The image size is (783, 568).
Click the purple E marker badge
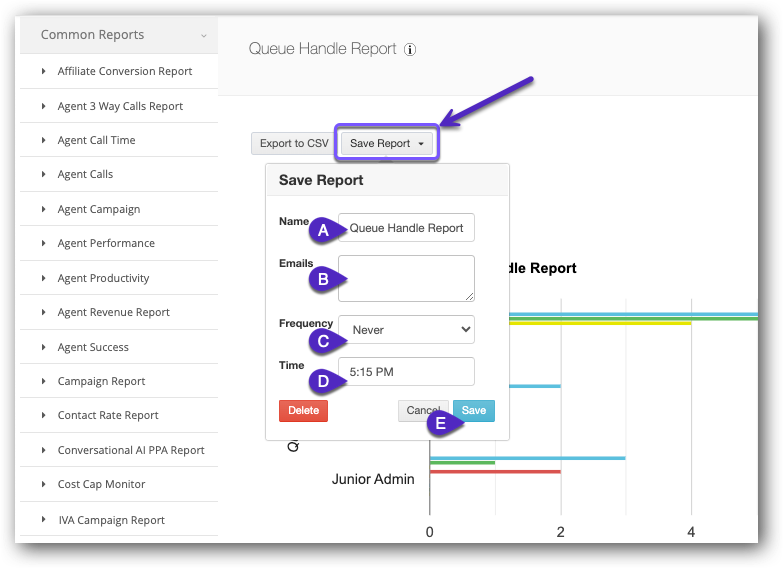click(441, 422)
